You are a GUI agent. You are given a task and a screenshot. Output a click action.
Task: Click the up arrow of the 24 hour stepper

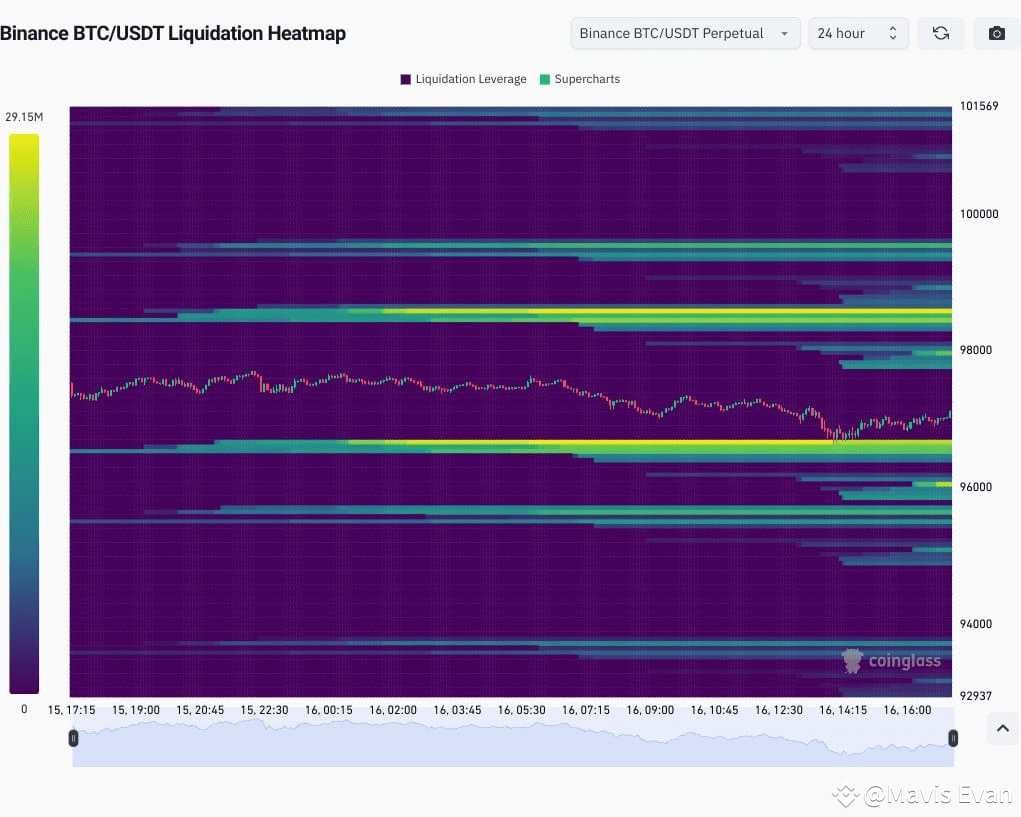(x=893, y=27)
